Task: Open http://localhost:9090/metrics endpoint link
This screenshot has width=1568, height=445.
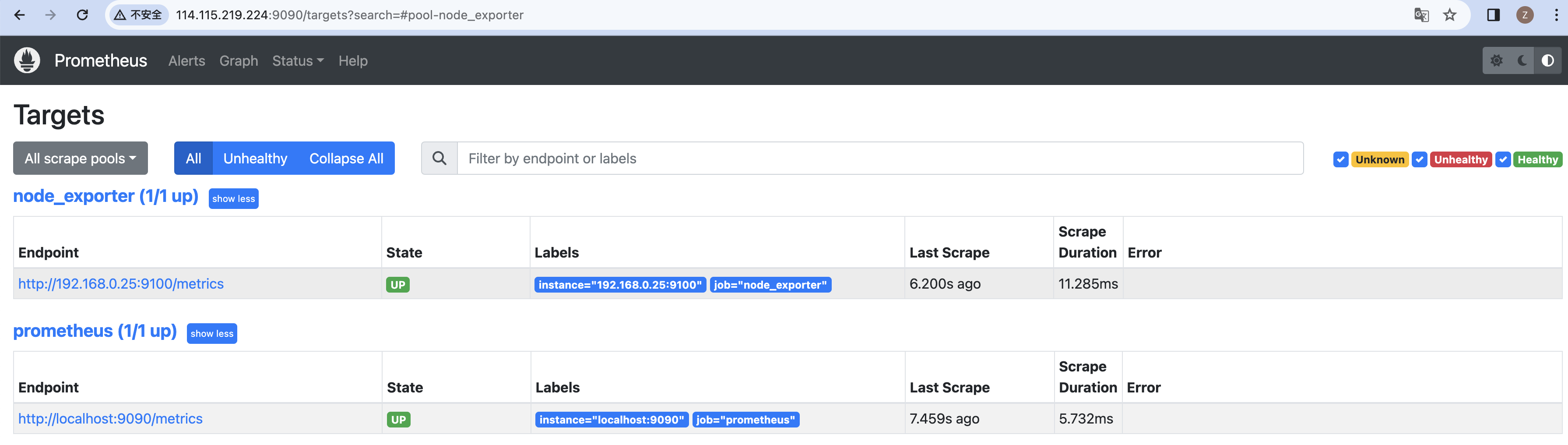Action: click(x=111, y=419)
